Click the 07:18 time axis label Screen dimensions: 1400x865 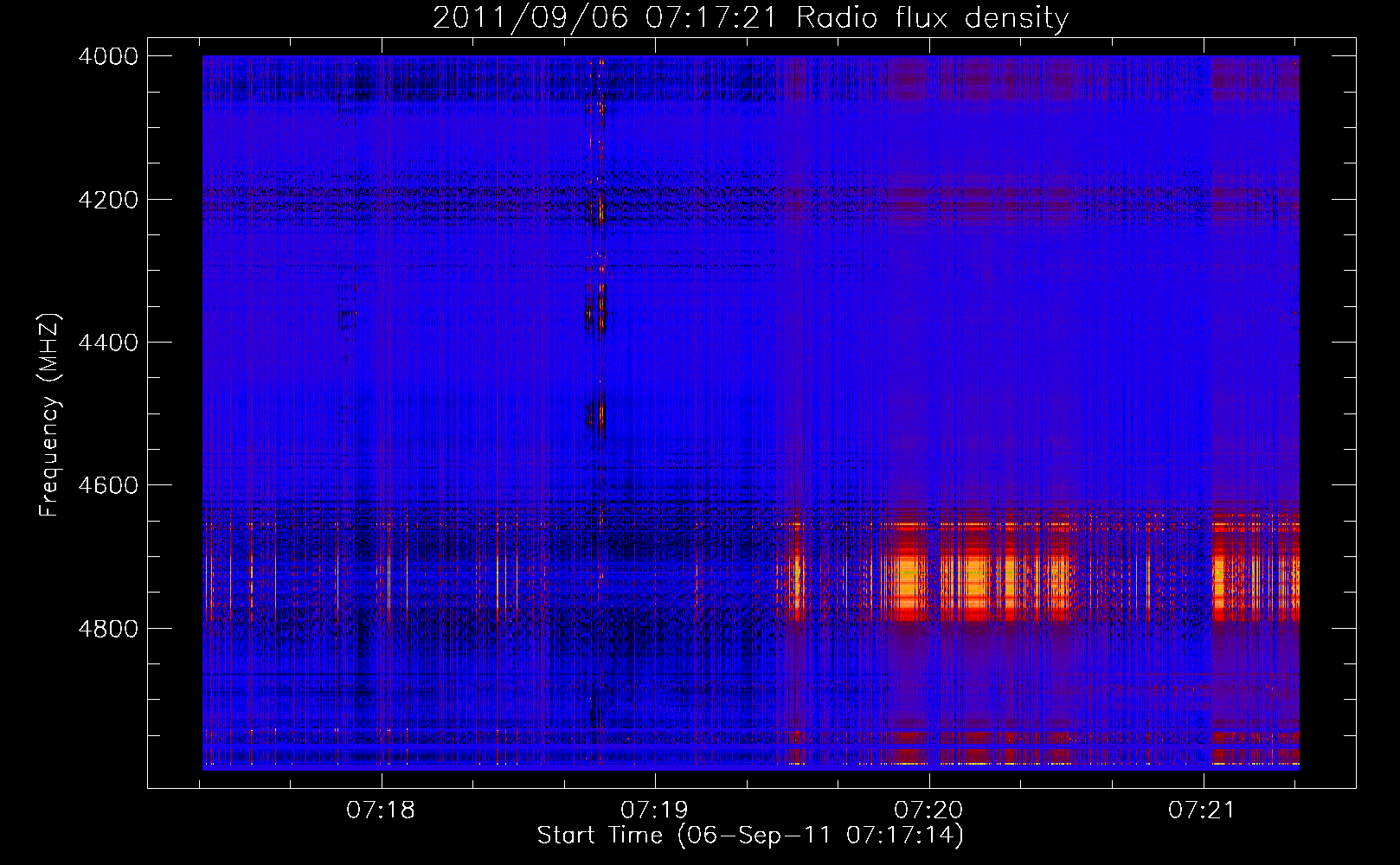(x=381, y=811)
